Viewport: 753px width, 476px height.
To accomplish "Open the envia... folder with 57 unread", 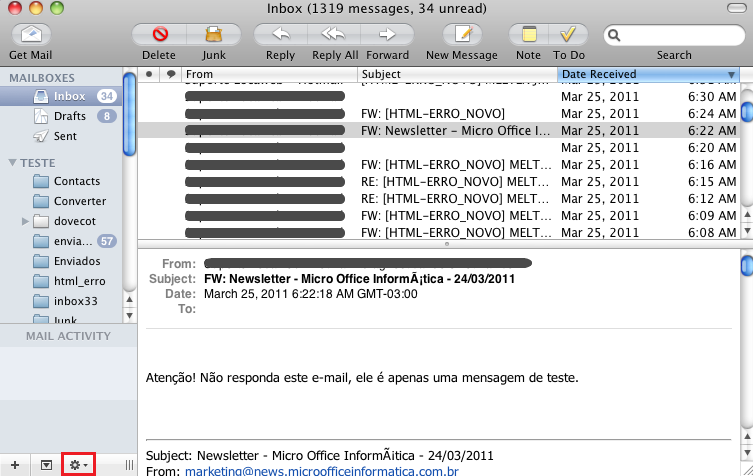I will click(61, 241).
